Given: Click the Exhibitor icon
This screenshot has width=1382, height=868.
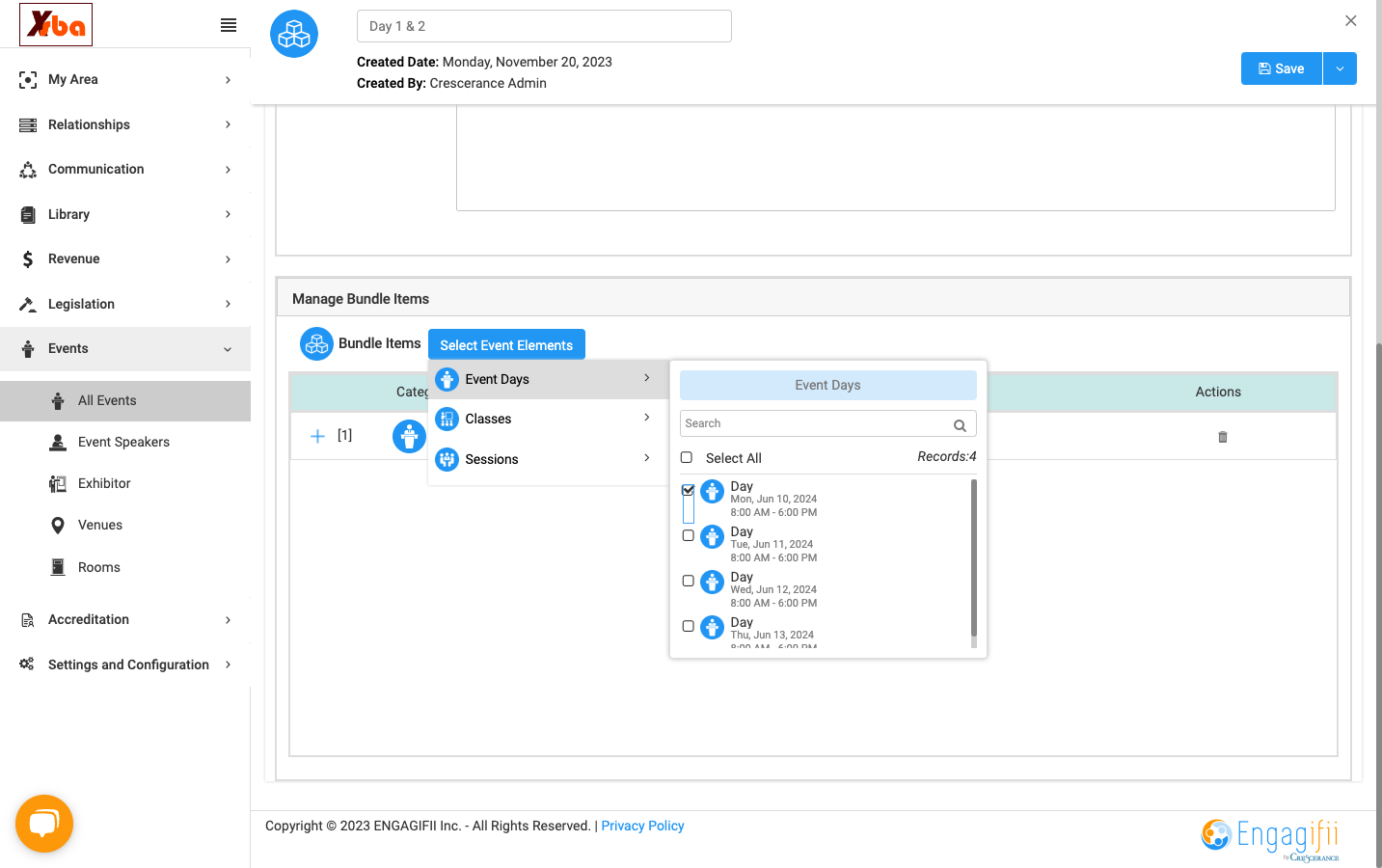Looking at the screenshot, I should (58, 484).
